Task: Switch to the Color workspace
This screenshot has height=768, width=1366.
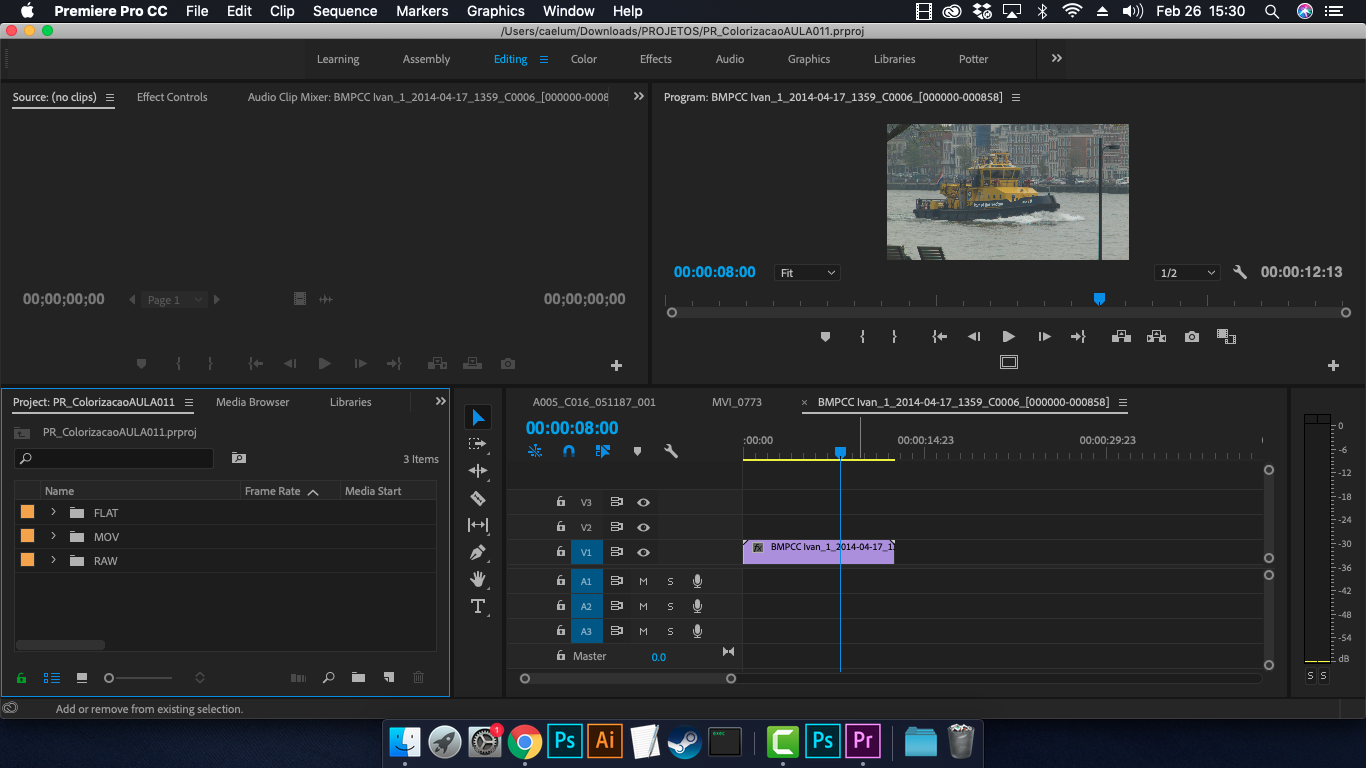Action: (x=583, y=59)
